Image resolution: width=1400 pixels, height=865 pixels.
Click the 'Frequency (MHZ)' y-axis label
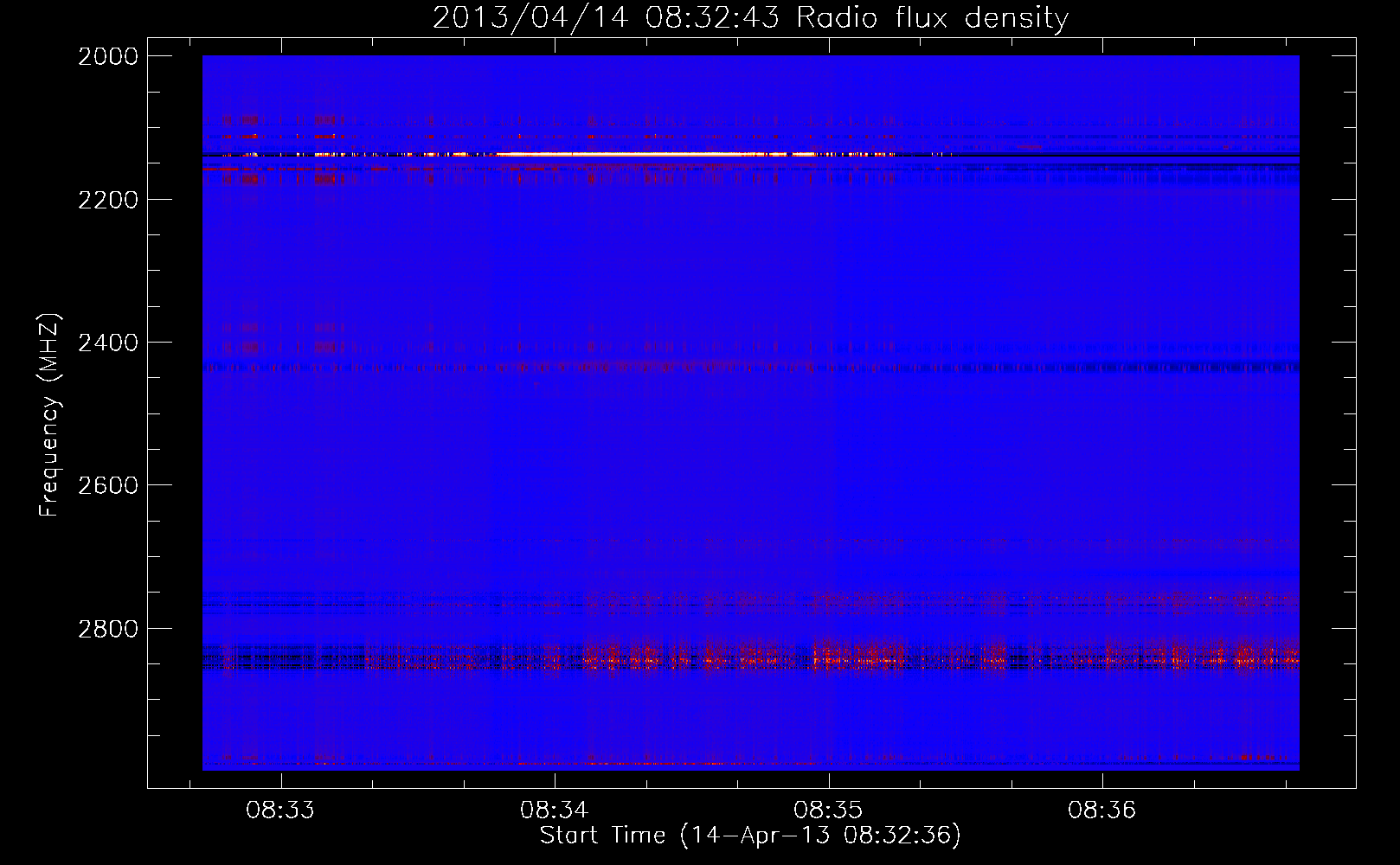50,415
